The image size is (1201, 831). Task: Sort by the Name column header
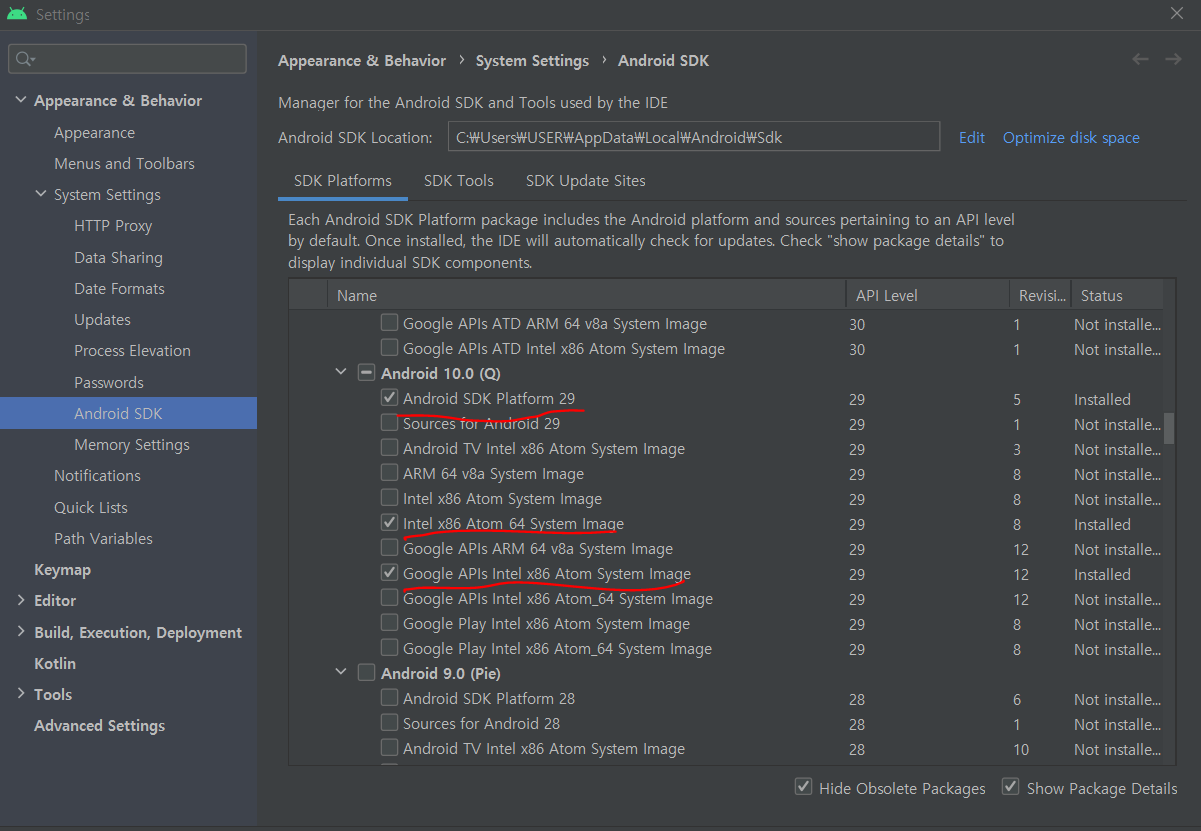586,295
